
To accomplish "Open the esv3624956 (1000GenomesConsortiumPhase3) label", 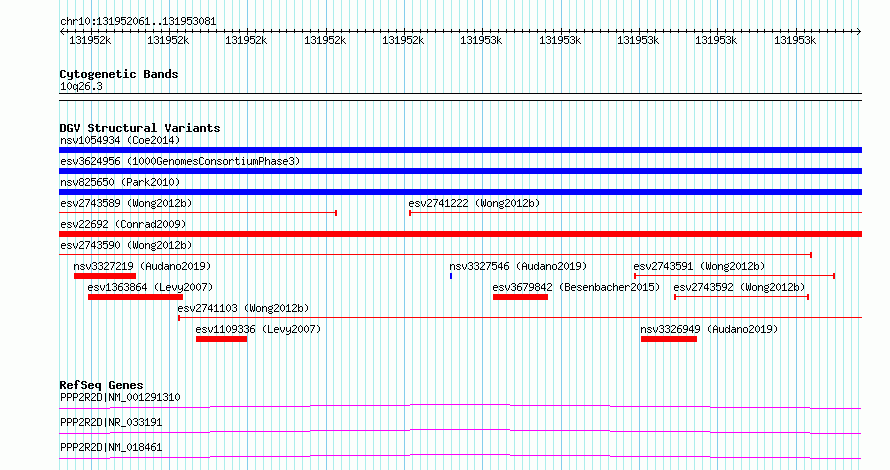I will pyautogui.click(x=180, y=161).
